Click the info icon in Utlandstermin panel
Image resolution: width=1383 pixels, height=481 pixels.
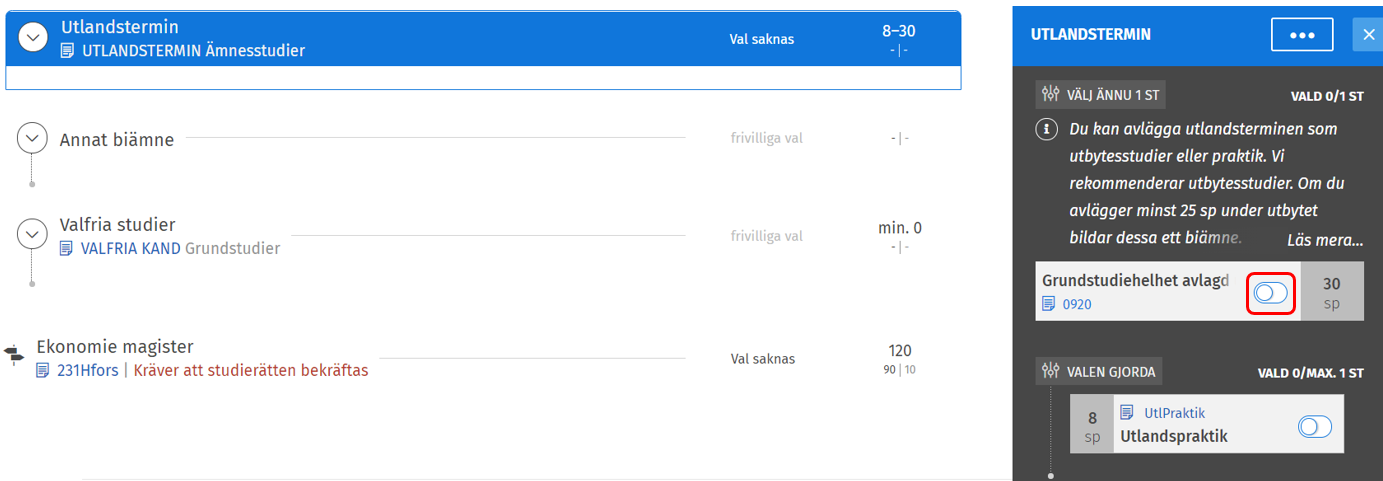pos(1048,129)
